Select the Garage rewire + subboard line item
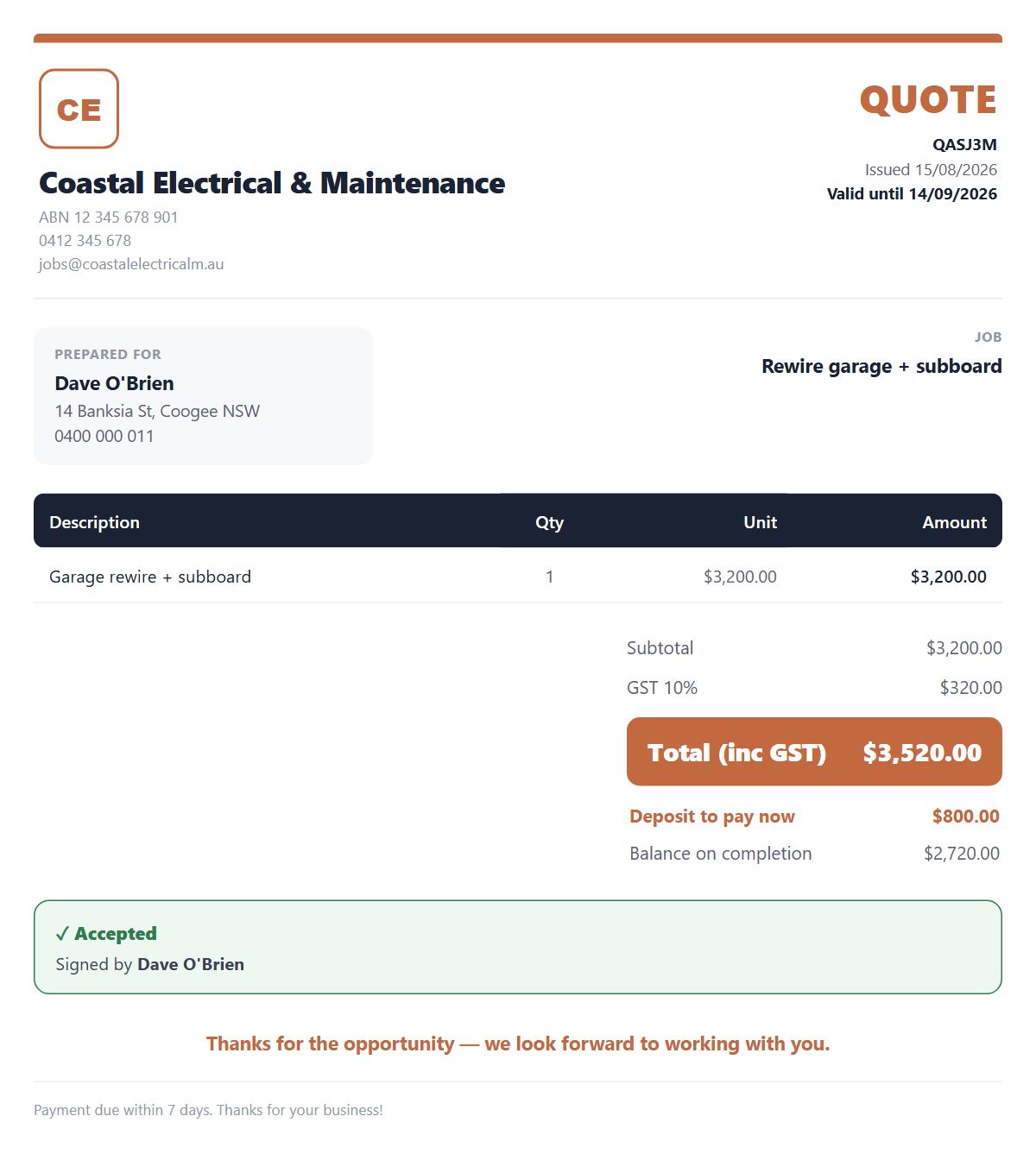Screen dimensions: 1036x1154 pos(518,577)
